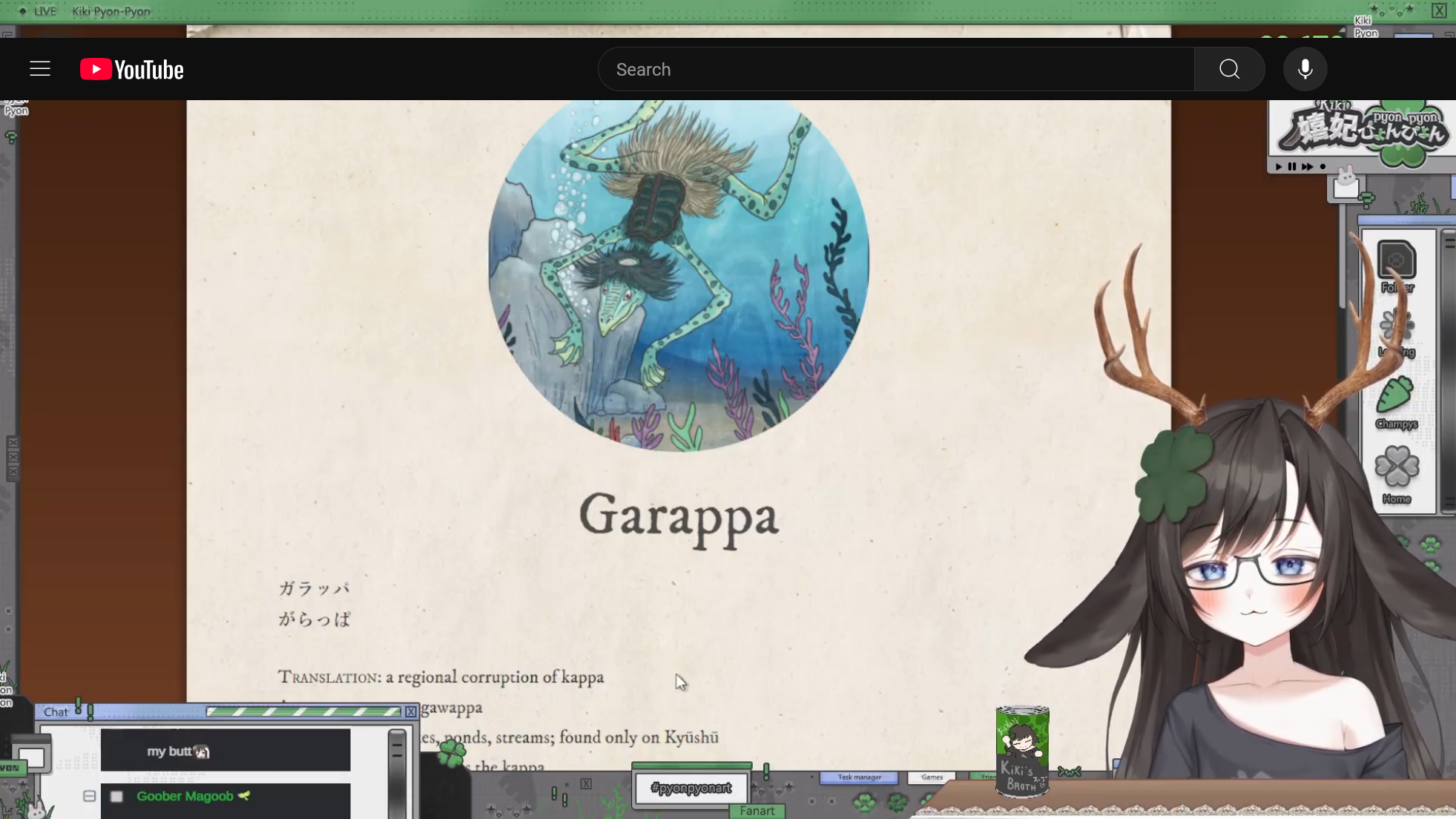
Task: Close the Chat window with X
Action: (410, 711)
